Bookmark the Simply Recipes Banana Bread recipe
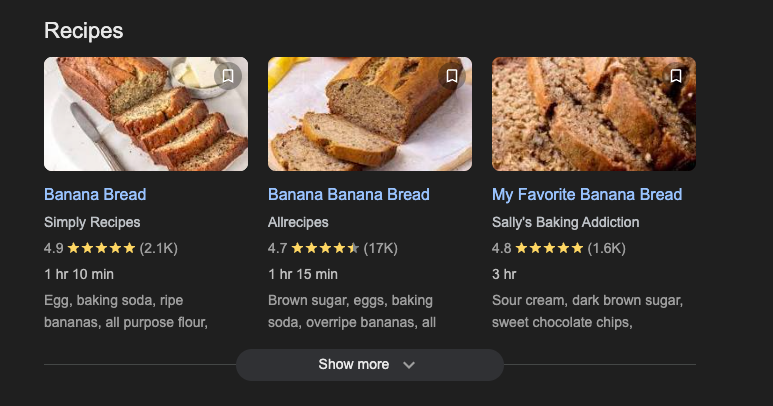Screen dimensions: 773x406 point(228,76)
